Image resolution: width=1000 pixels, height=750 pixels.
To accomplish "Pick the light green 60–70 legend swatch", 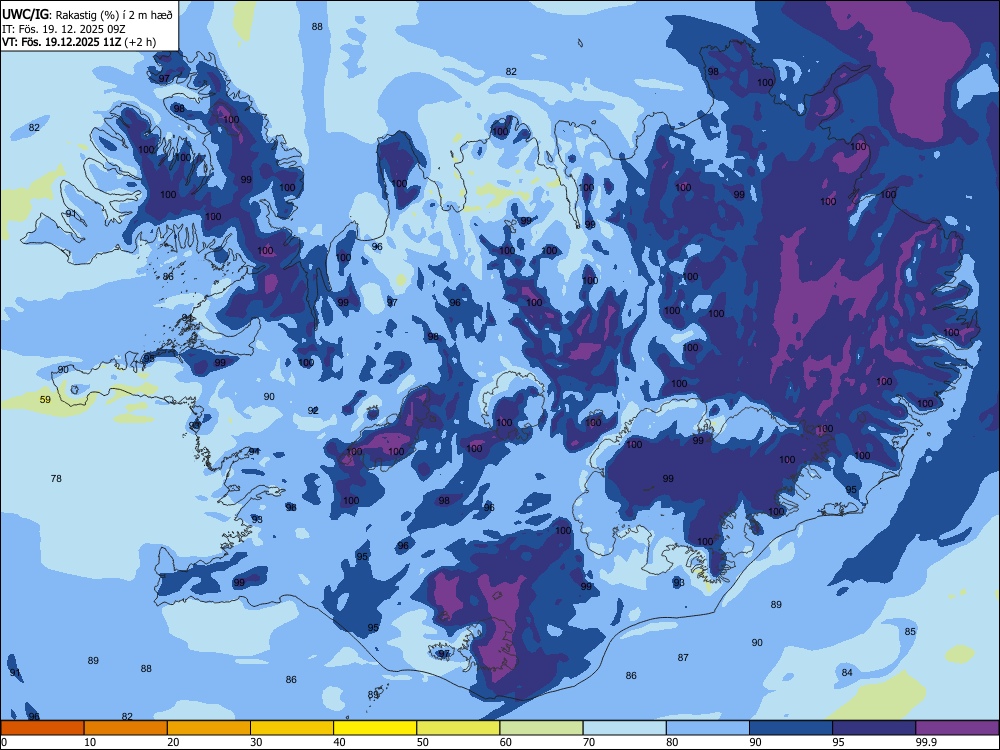I will pos(541,728).
